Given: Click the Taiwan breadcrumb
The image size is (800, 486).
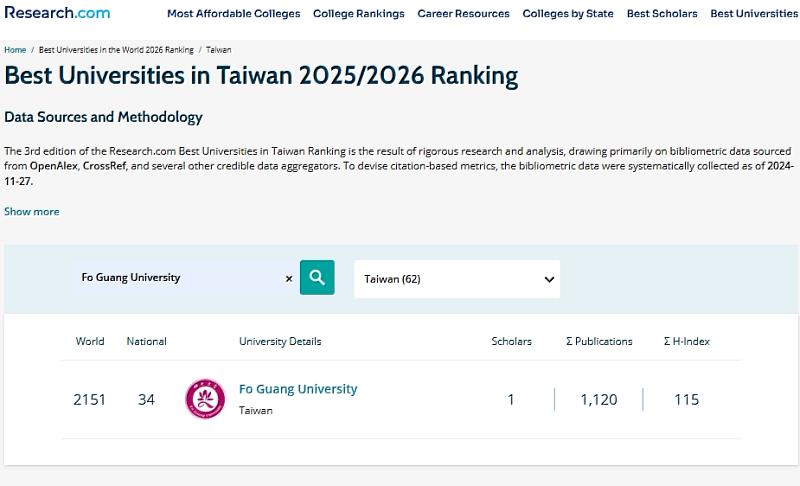Looking at the screenshot, I should click(x=218, y=50).
